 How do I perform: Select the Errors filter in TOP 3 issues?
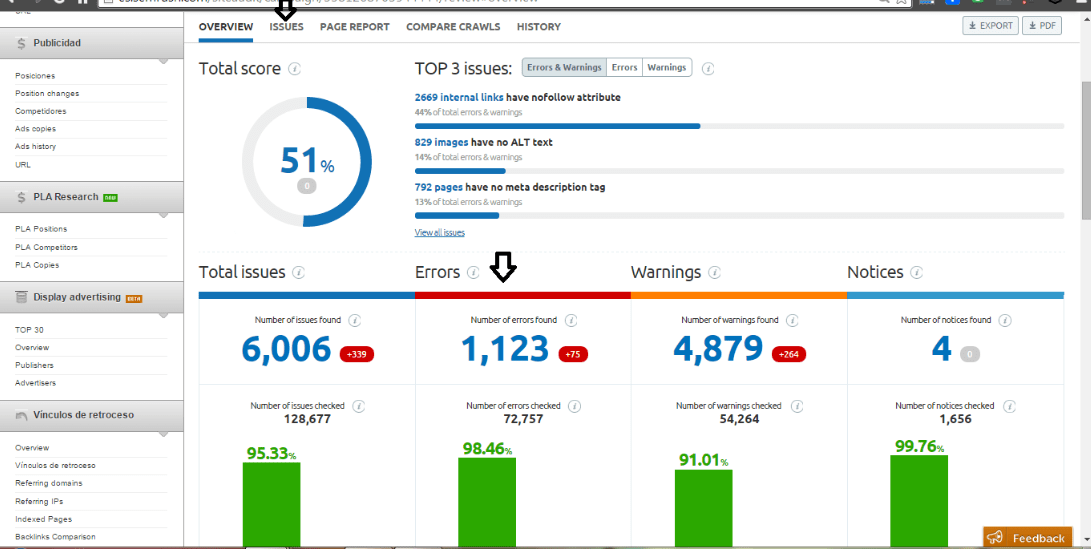(x=624, y=67)
